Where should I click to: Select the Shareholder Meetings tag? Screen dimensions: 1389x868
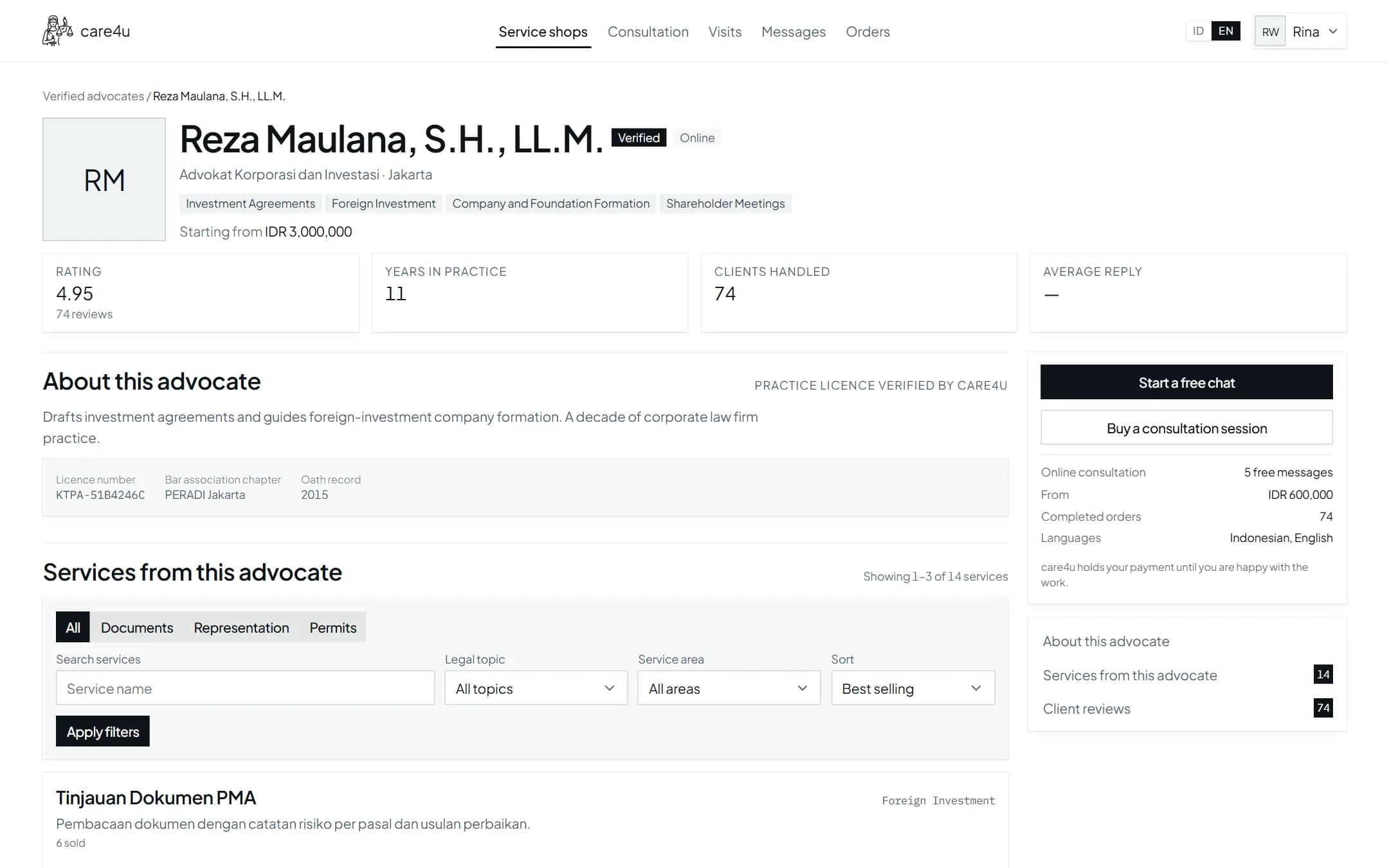tap(725, 203)
